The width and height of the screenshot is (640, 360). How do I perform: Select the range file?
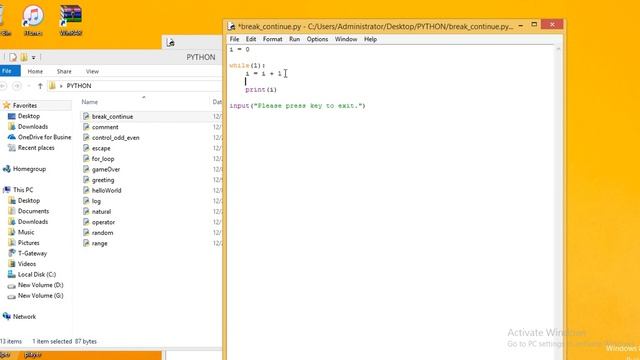[100, 243]
